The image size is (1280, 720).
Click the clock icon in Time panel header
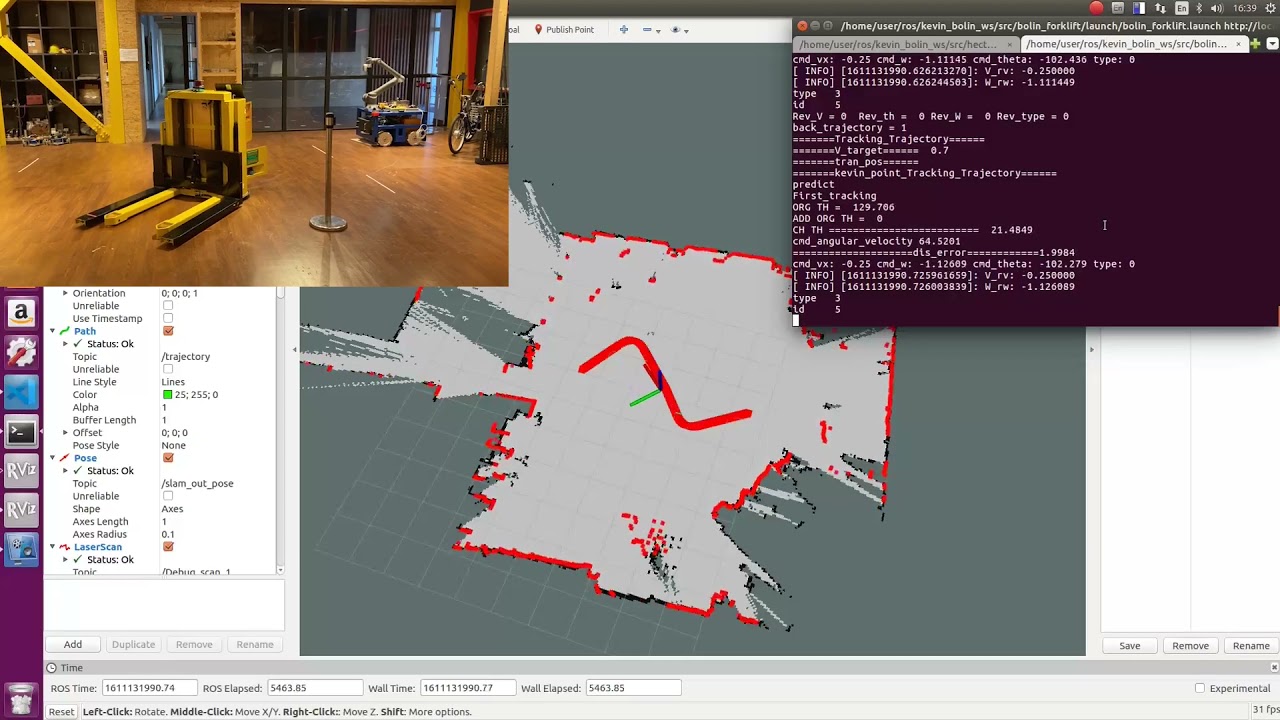click(x=51, y=667)
